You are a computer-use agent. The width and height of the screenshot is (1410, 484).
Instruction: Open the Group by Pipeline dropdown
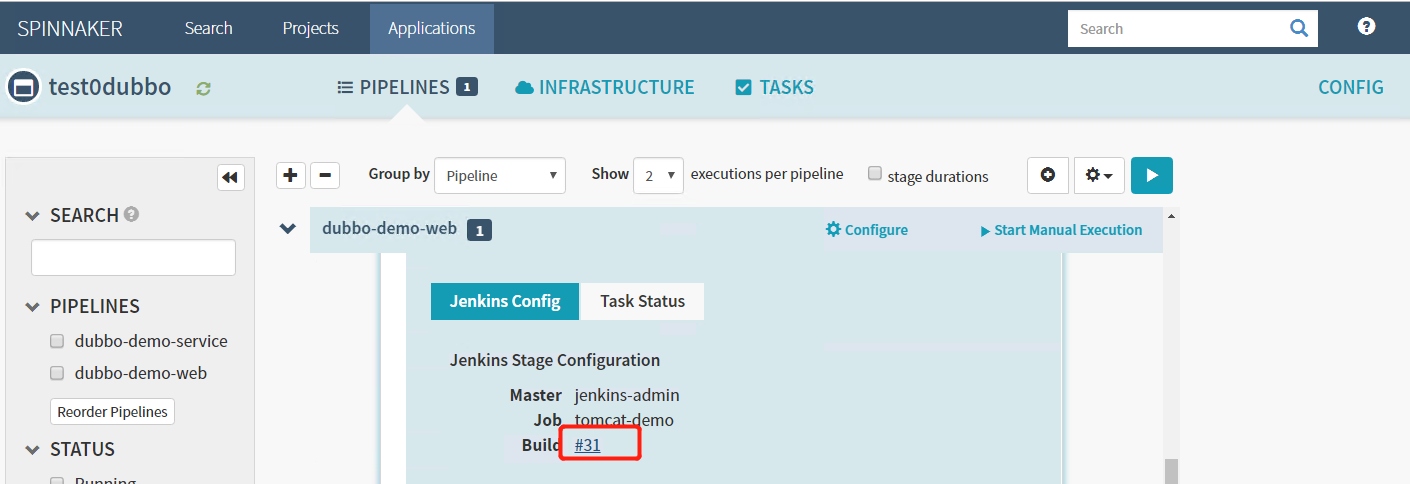coord(500,176)
